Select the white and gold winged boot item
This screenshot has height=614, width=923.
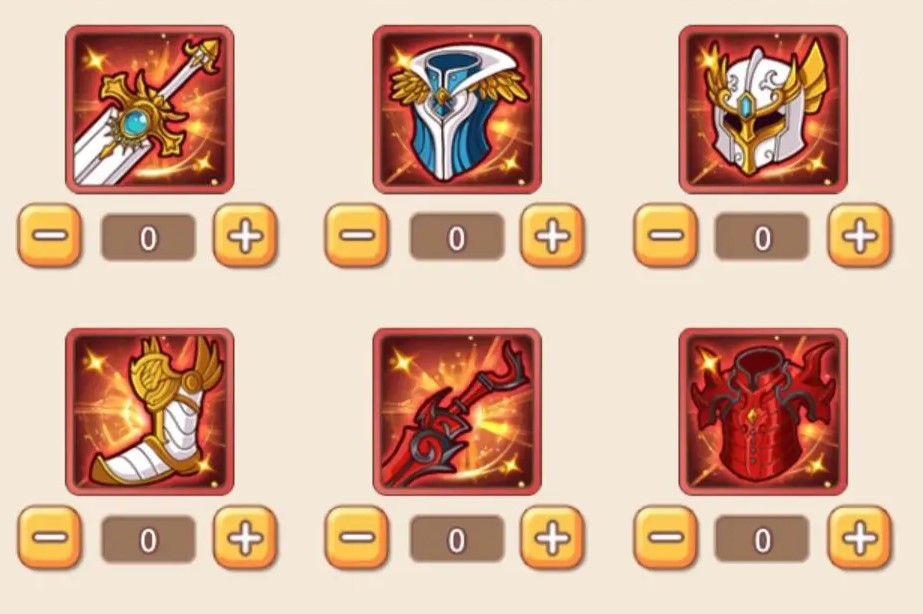coord(150,411)
